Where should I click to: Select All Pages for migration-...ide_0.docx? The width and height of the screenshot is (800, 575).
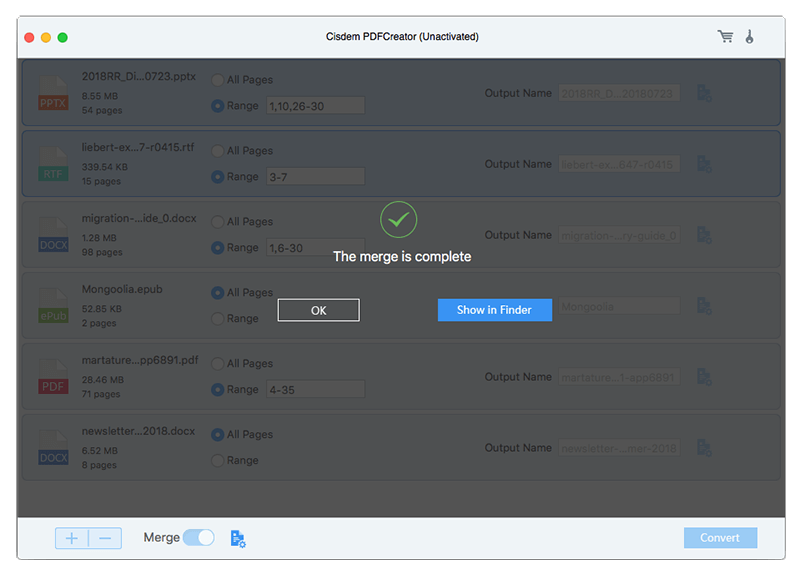tap(217, 221)
